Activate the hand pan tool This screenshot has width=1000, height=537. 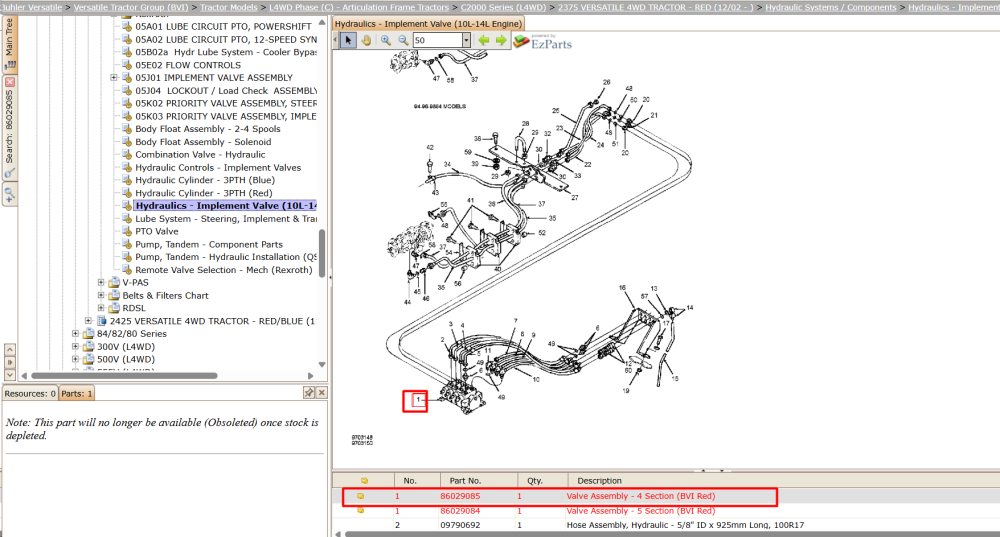pyautogui.click(x=366, y=40)
